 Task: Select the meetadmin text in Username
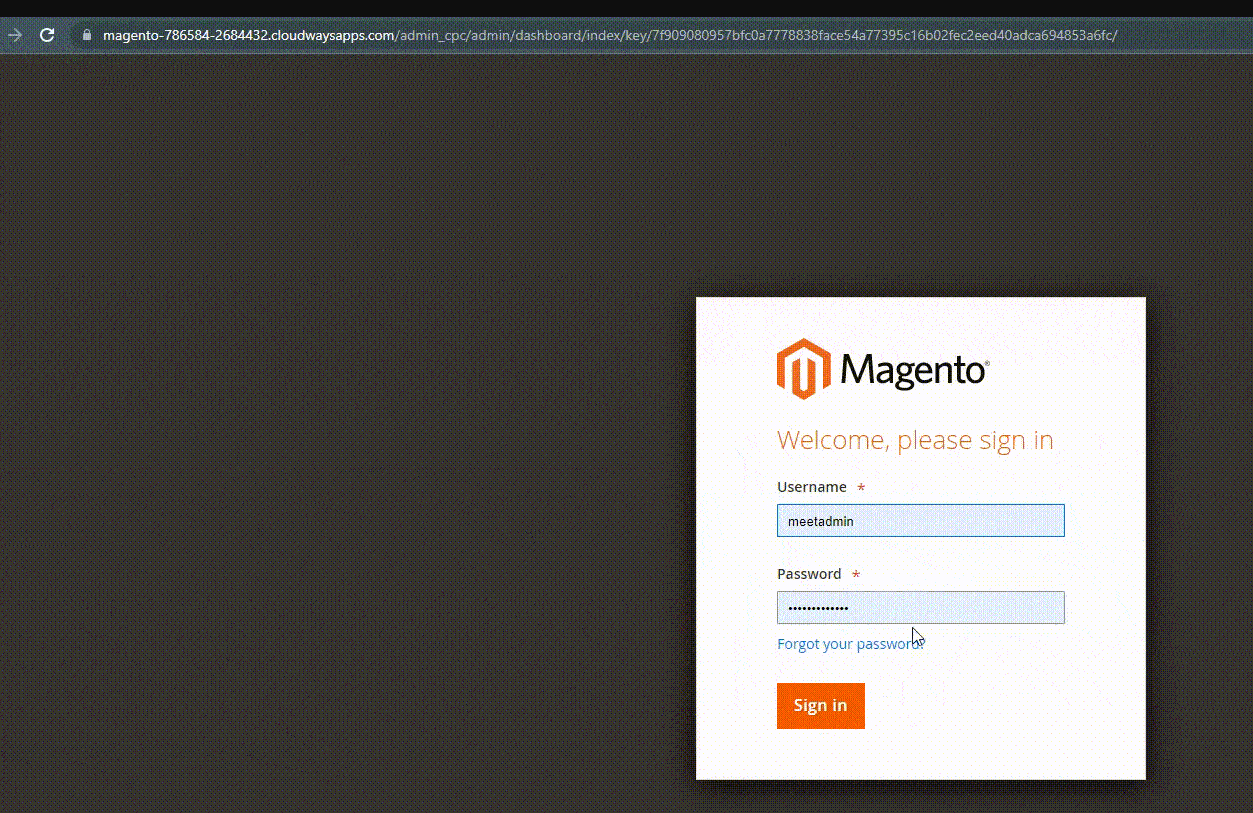point(821,520)
